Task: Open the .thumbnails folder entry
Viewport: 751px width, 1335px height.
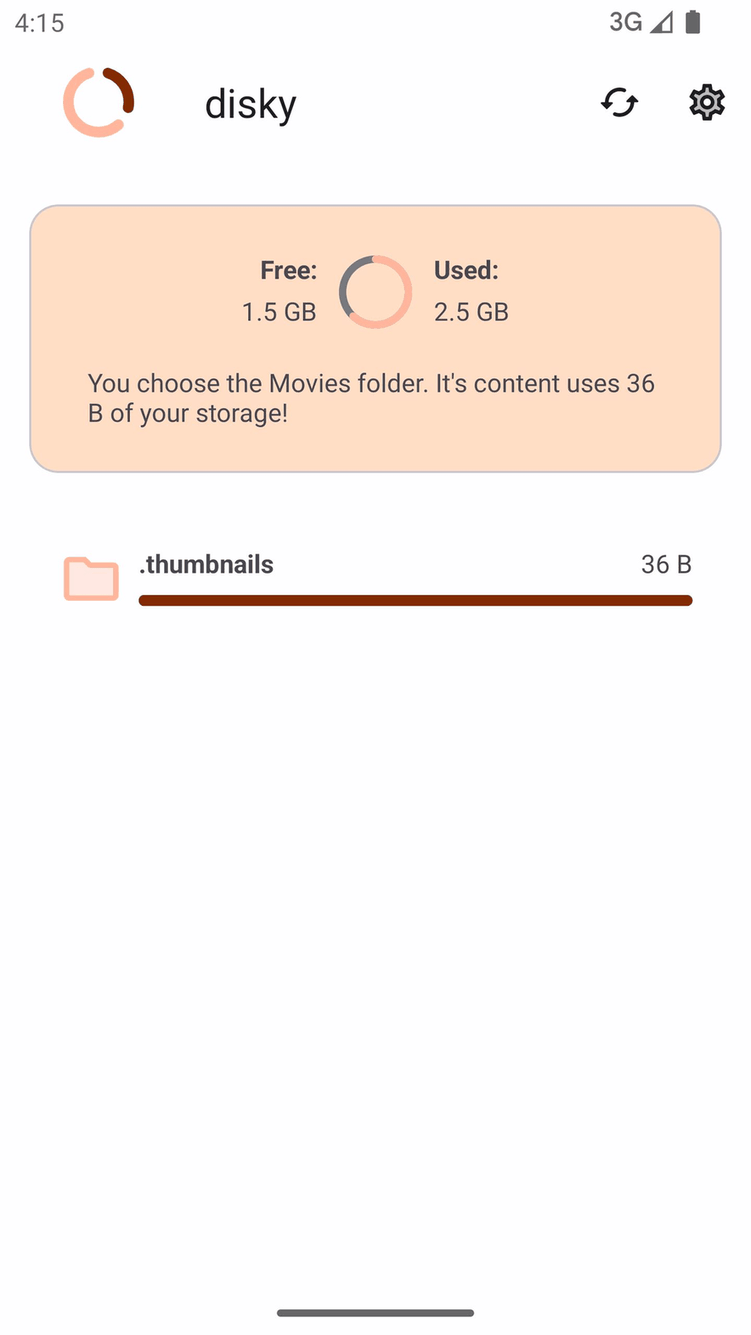Action: click(207, 564)
